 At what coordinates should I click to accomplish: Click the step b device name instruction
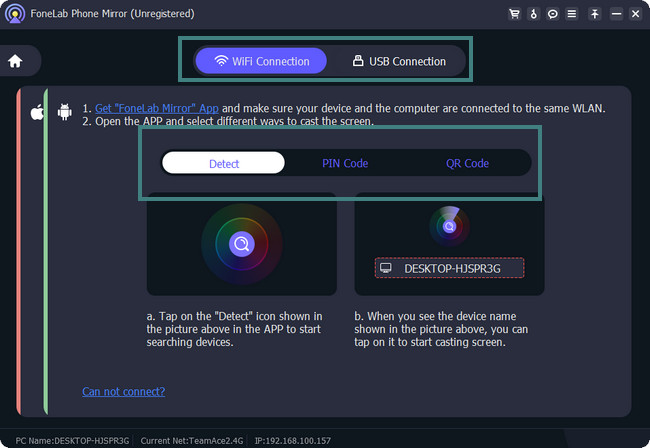(441, 329)
